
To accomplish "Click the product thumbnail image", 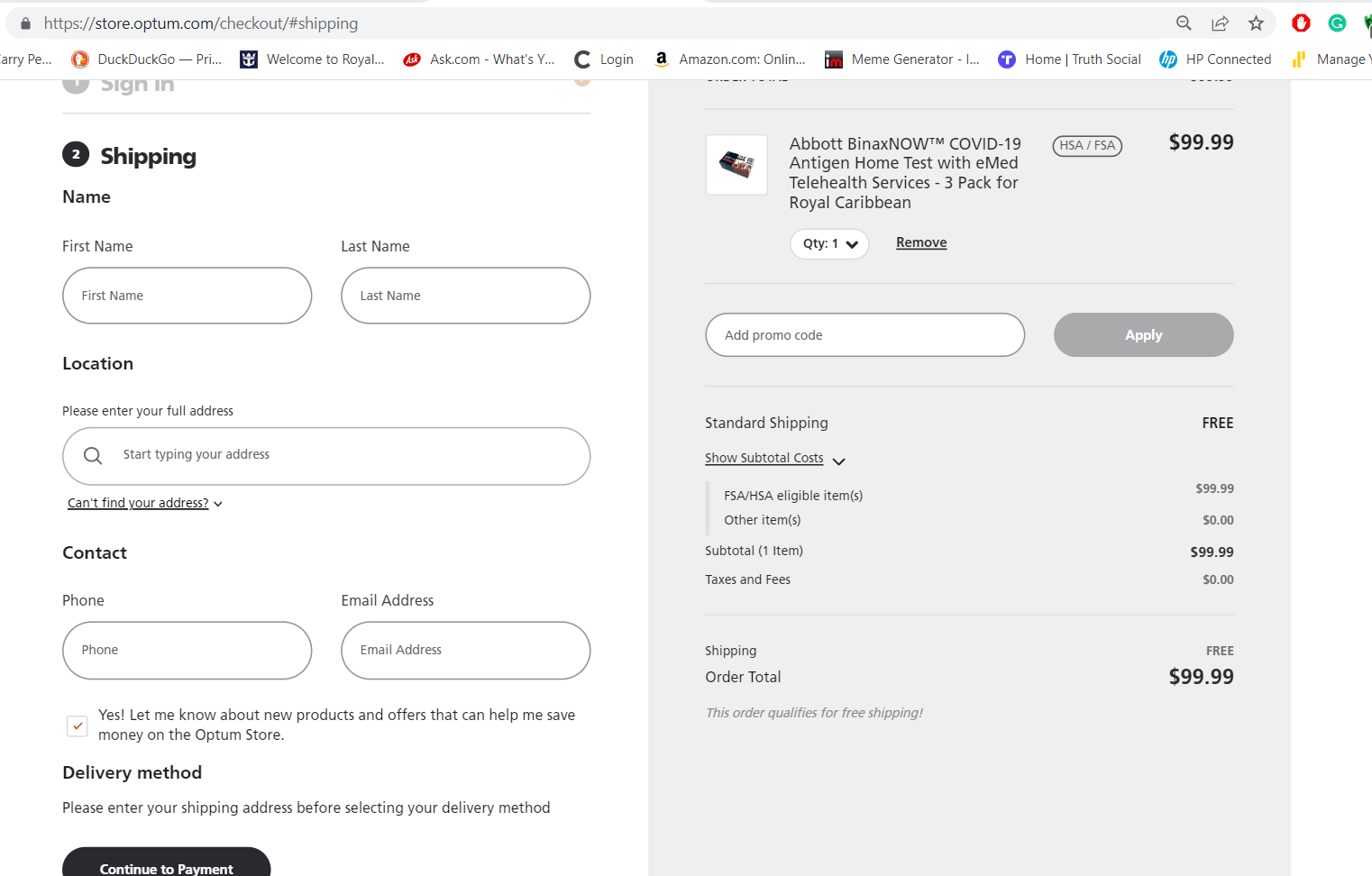I will point(736,165).
